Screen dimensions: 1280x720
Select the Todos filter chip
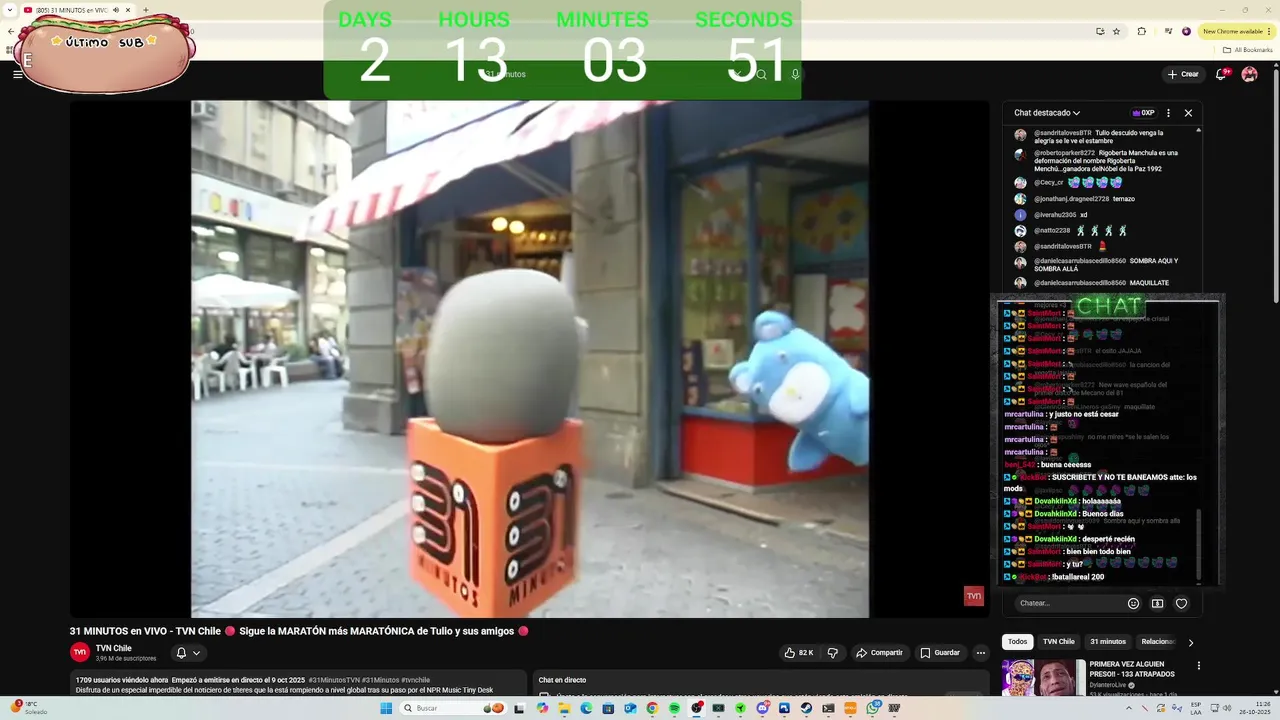pos(1017,642)
